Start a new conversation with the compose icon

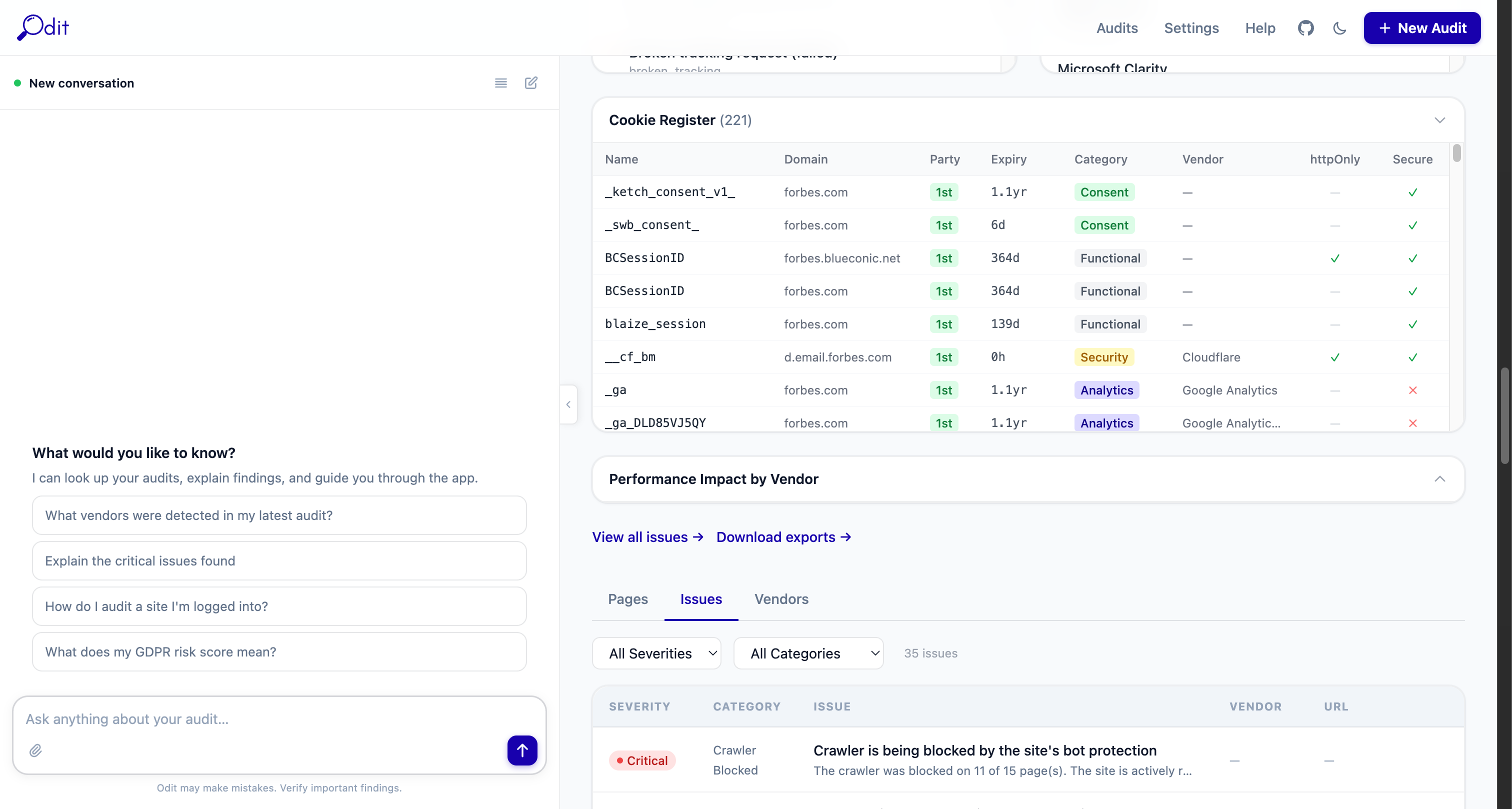pos(530,83)
